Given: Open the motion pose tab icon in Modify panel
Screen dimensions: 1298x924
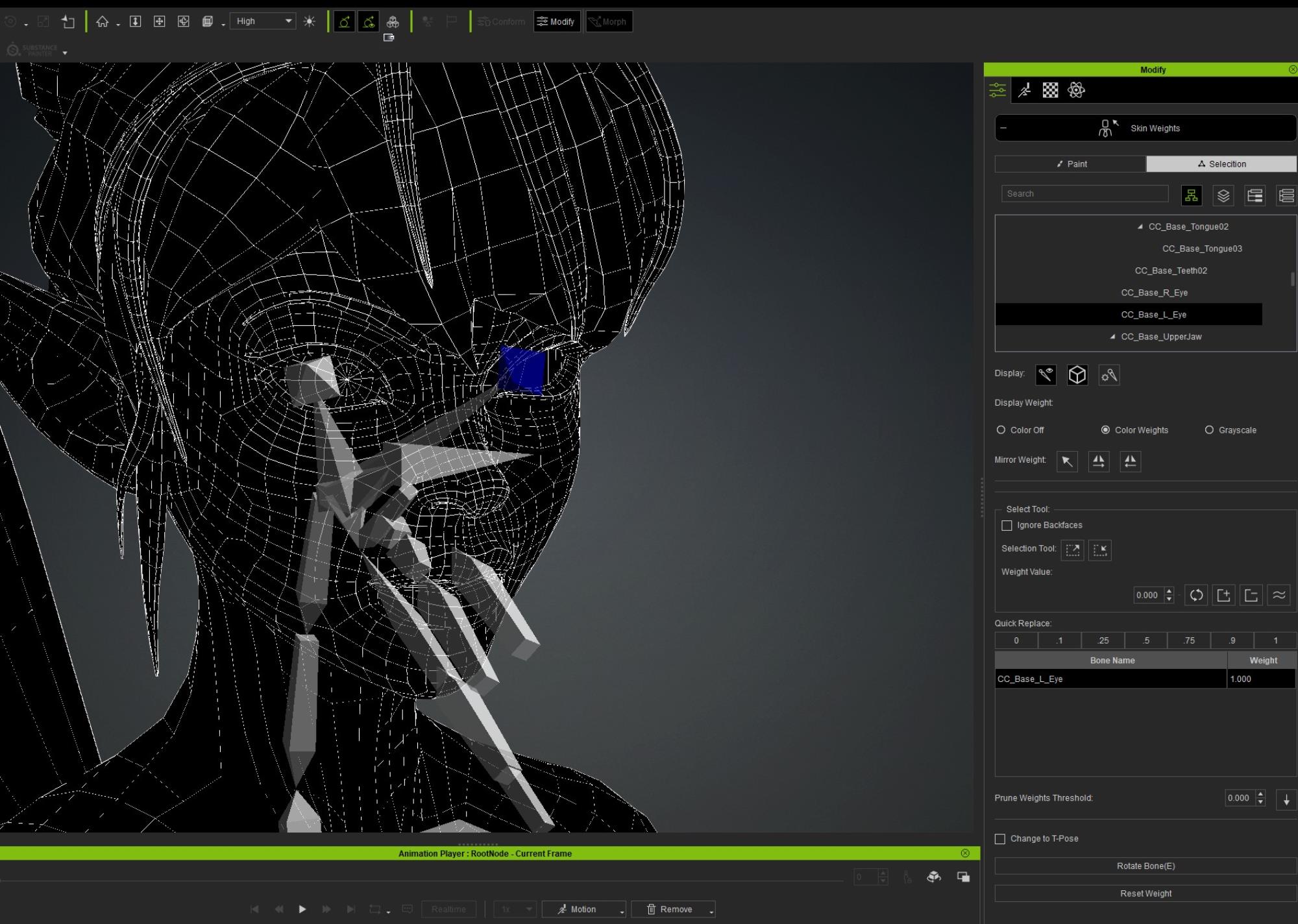Looking at the screenshot, I should coord(1025,90).
